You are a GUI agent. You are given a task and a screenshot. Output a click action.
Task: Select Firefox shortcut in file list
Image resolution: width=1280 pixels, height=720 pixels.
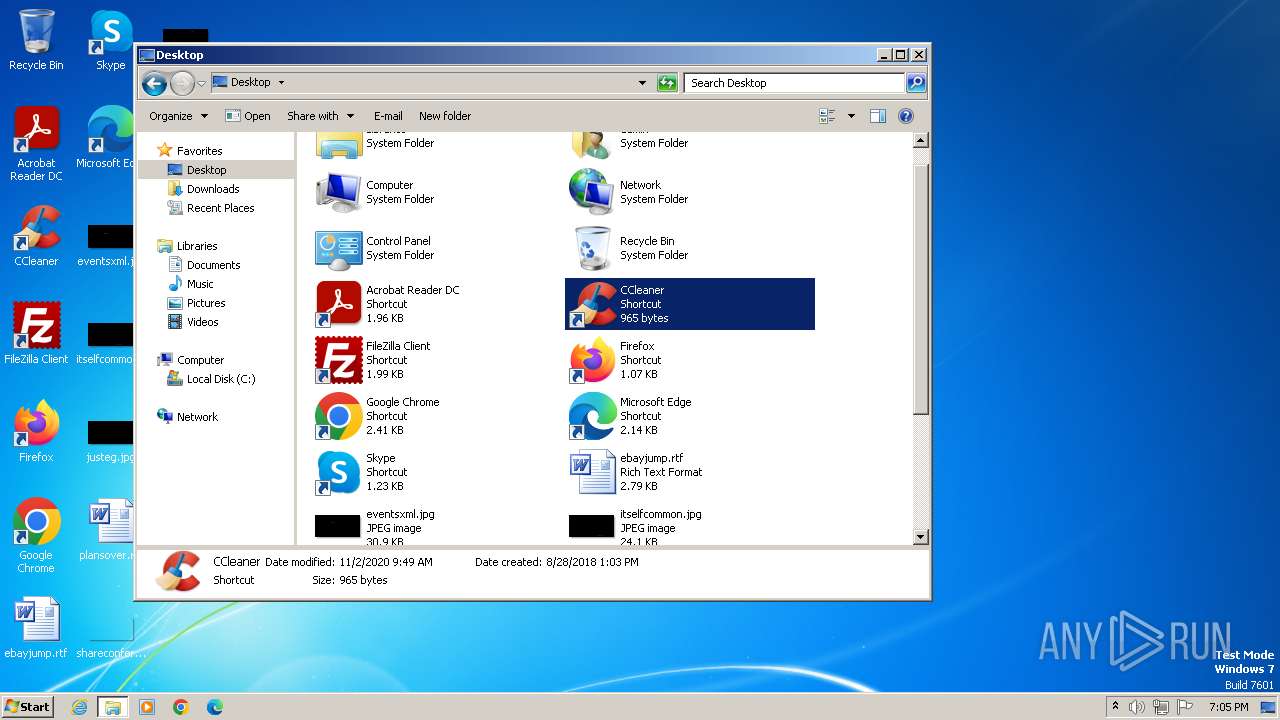tap(592, 360)
